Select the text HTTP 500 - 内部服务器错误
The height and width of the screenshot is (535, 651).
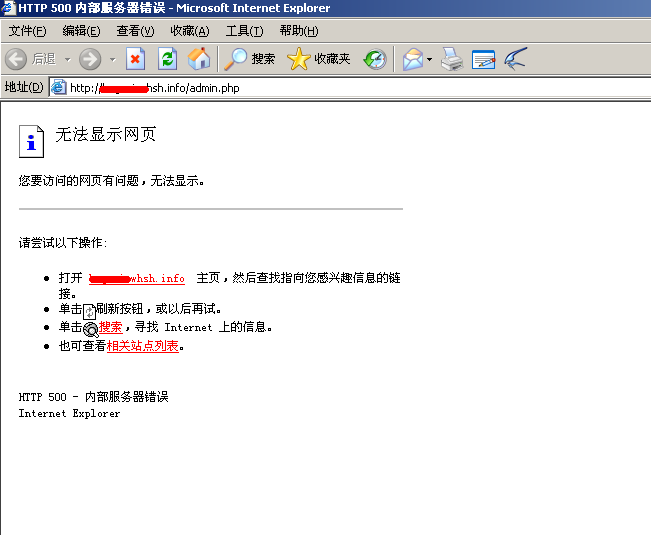tap(93, 397)
